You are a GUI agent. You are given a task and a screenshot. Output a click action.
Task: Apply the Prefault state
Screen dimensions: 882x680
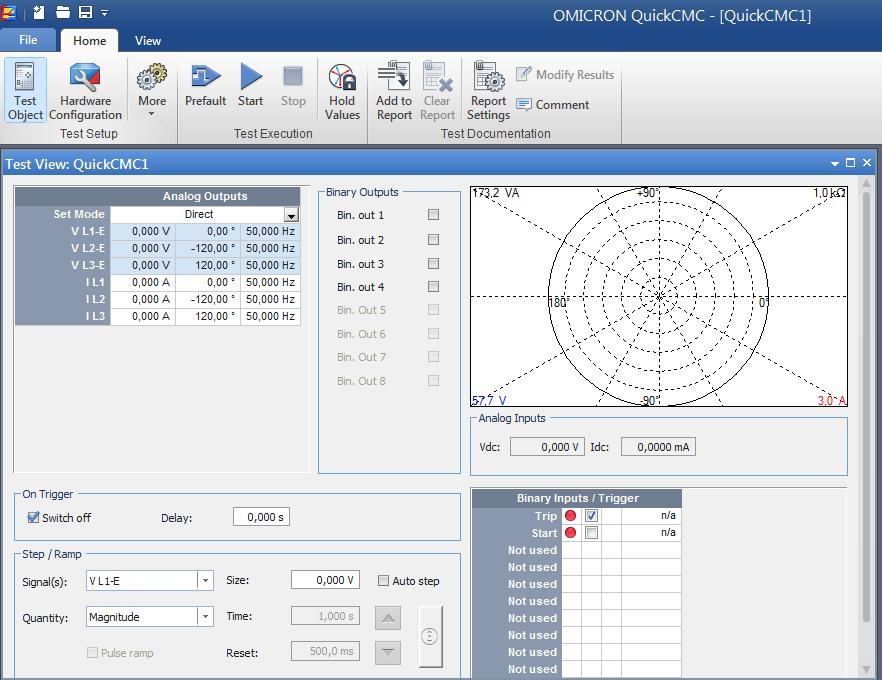[205, 85]
